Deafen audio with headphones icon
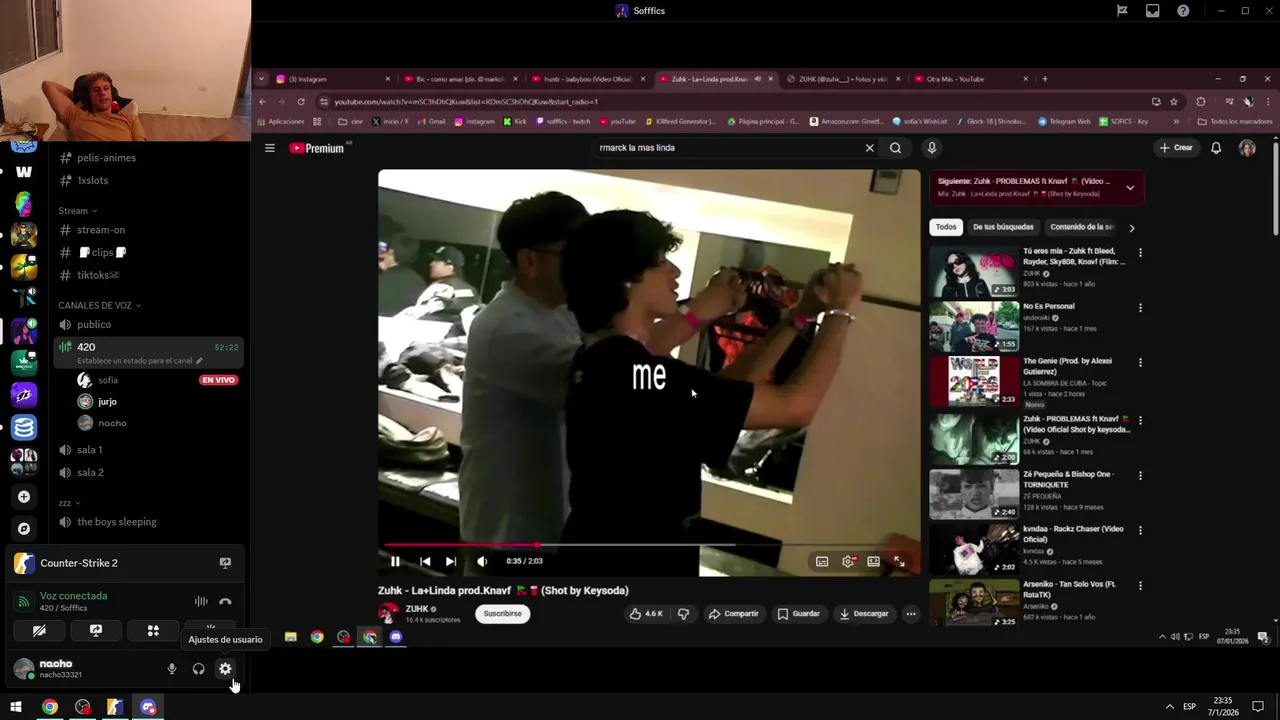 coord(198,669)
